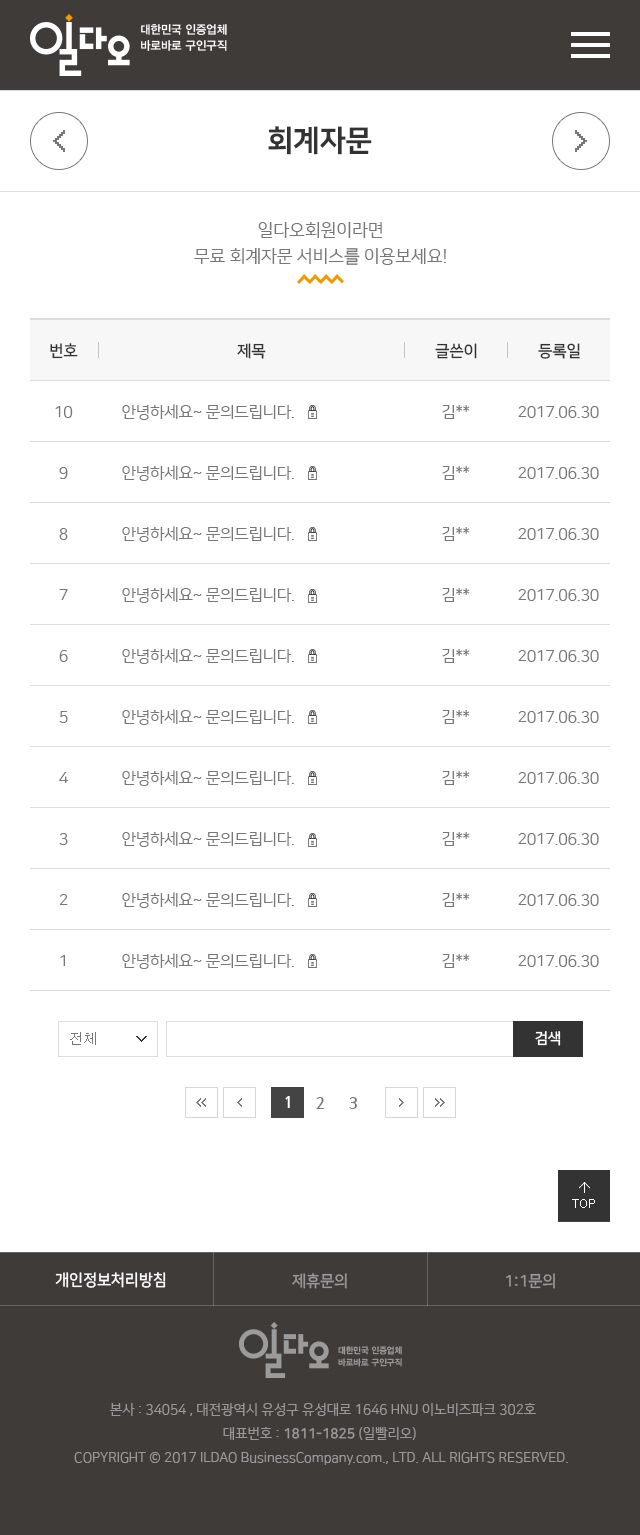
Task: Click the lock icon on post number 1
Action: (312, 960)
